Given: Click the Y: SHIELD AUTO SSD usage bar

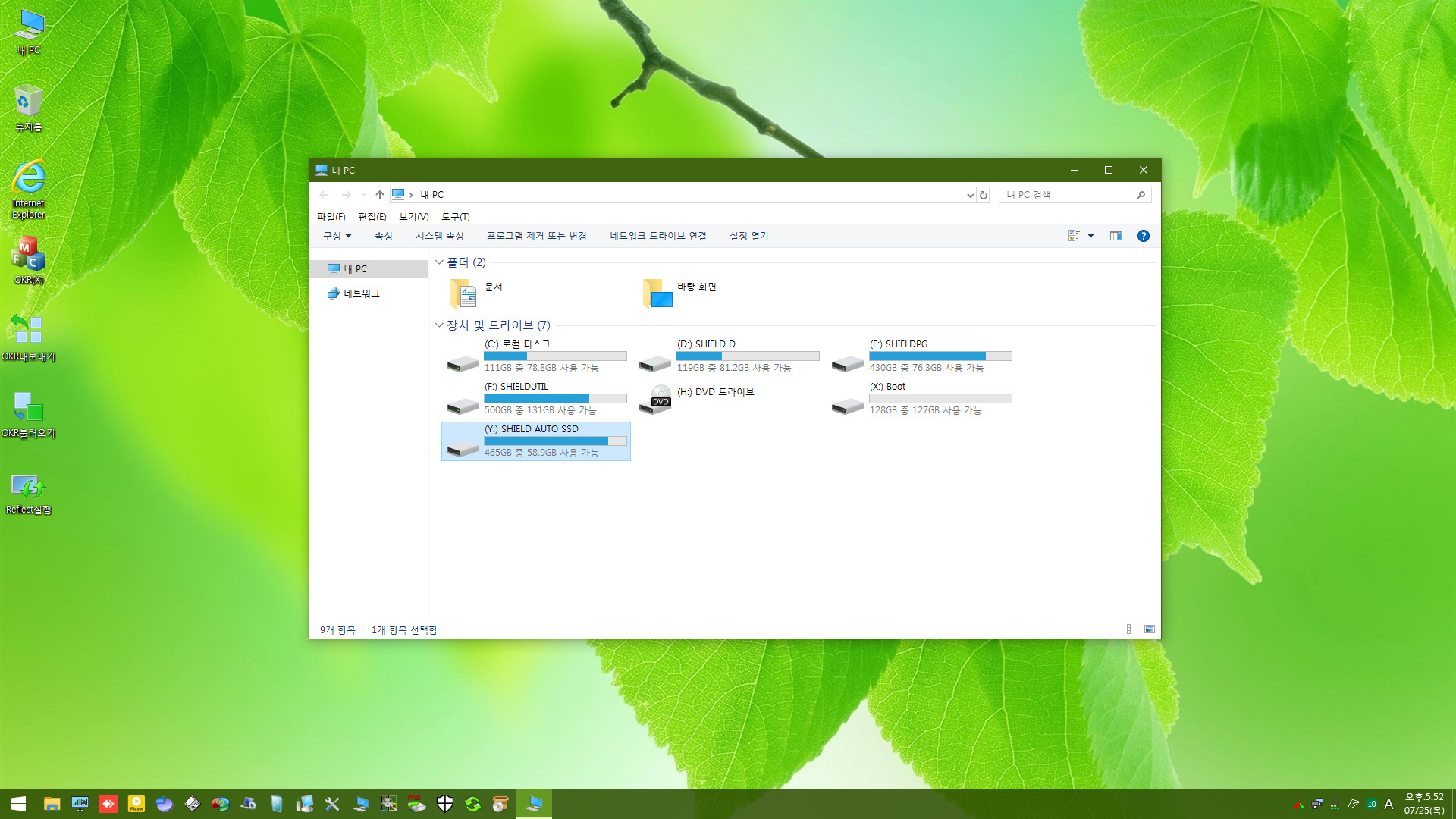Looking at the screenshot, I should pyautogui.click(x=555, y=441).
